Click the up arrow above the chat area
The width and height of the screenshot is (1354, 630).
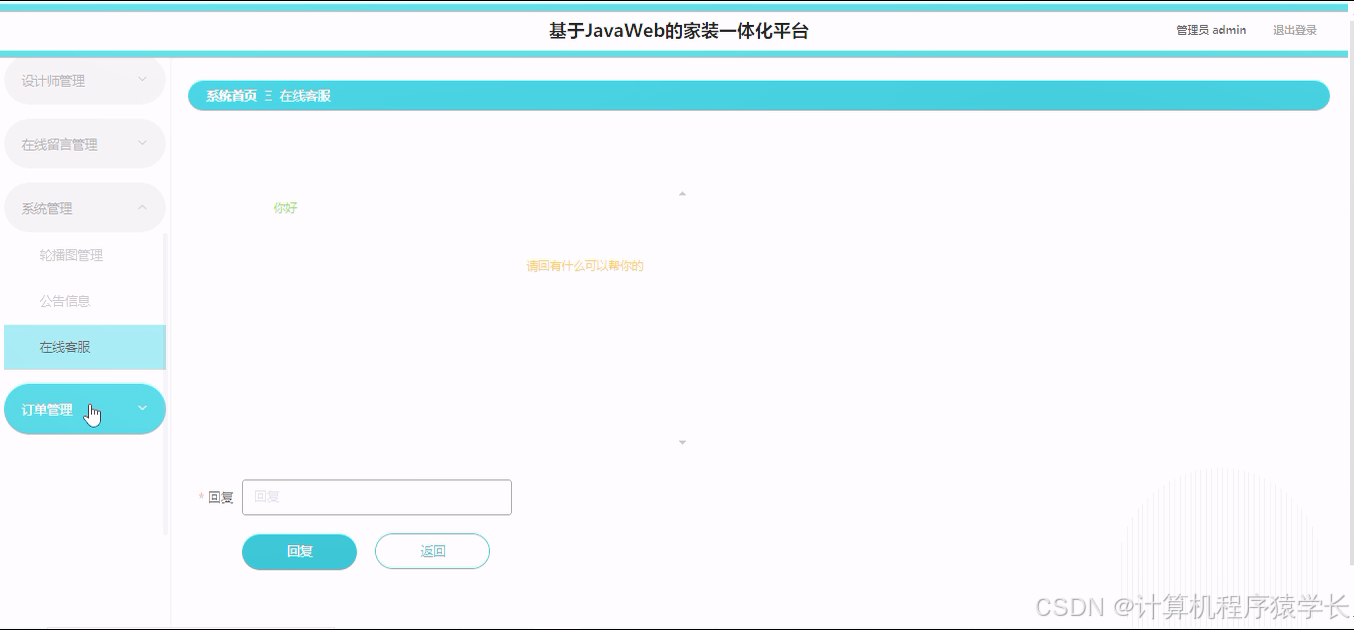[682, 192]
